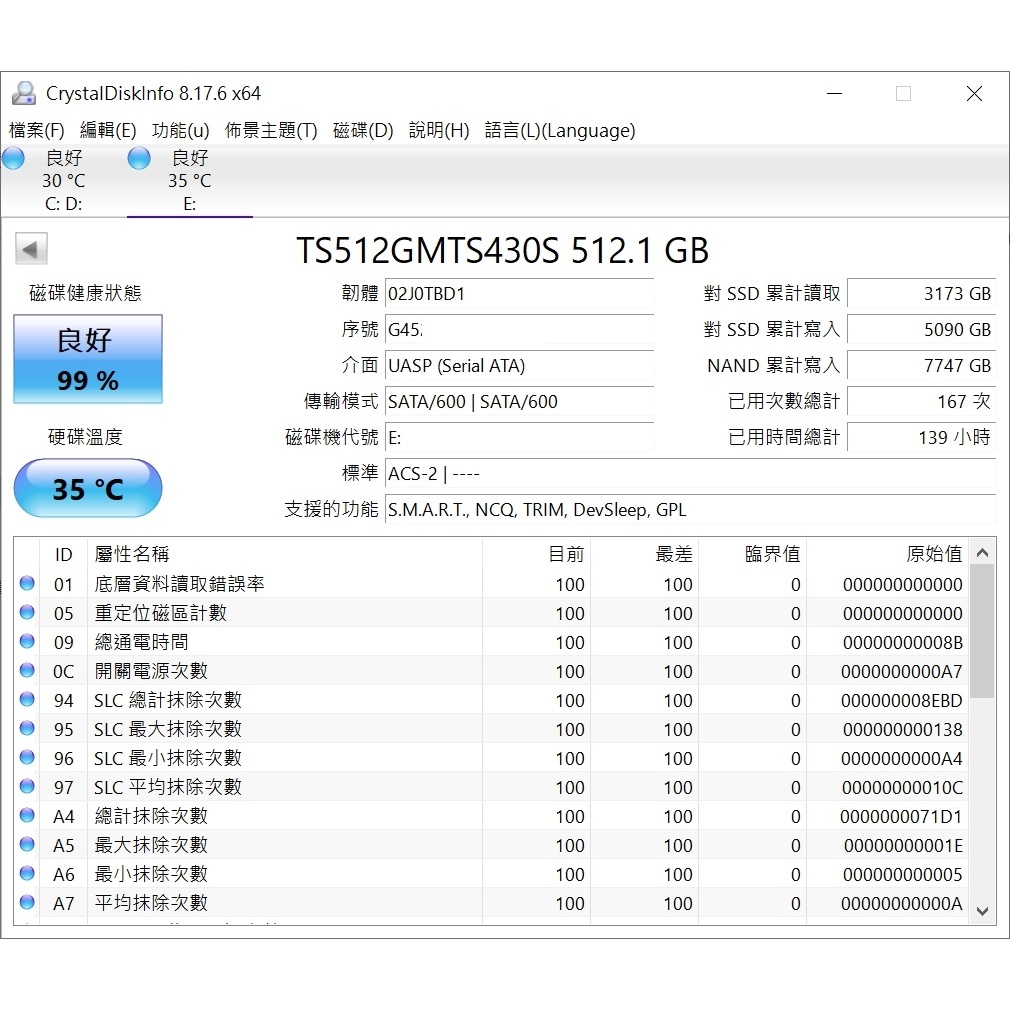Screen dimensions: 1010x1010
Task: Click the supported features field with S.M.A.R.T.
Action: click(x=691, y=510)
